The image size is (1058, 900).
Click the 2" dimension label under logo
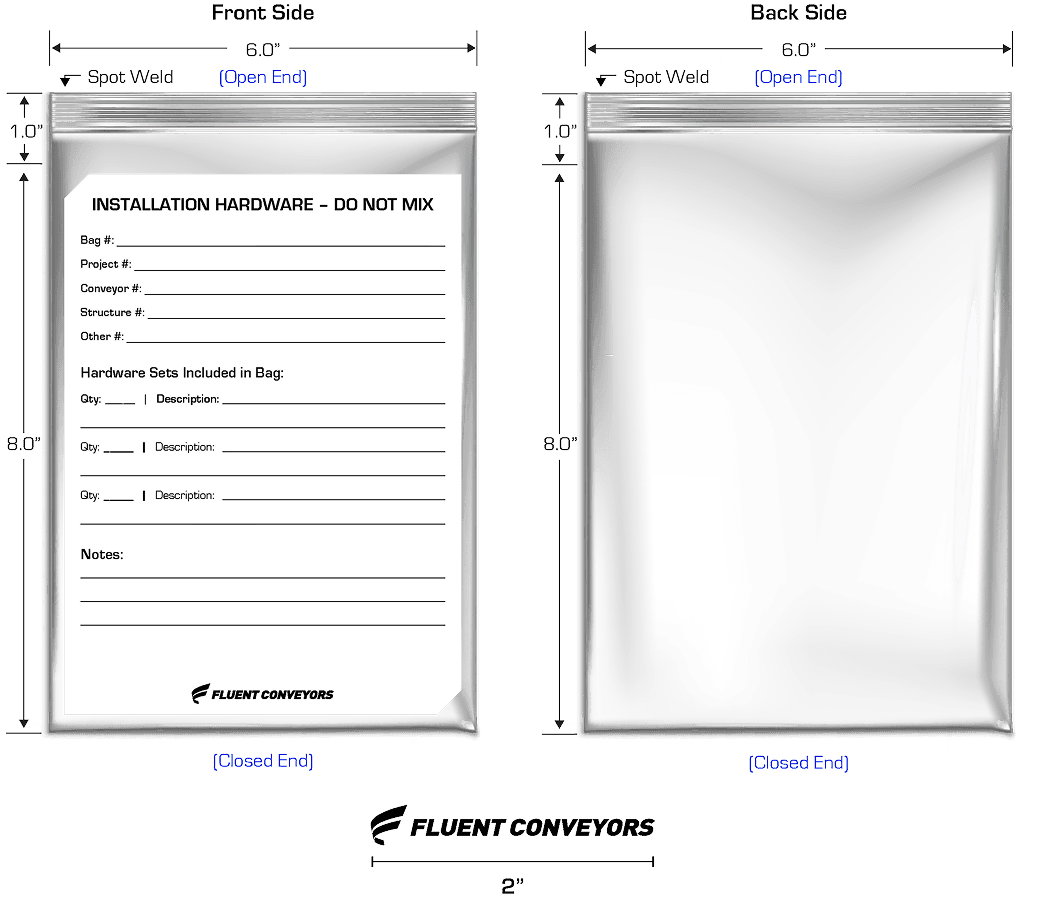tap(513, 886)
